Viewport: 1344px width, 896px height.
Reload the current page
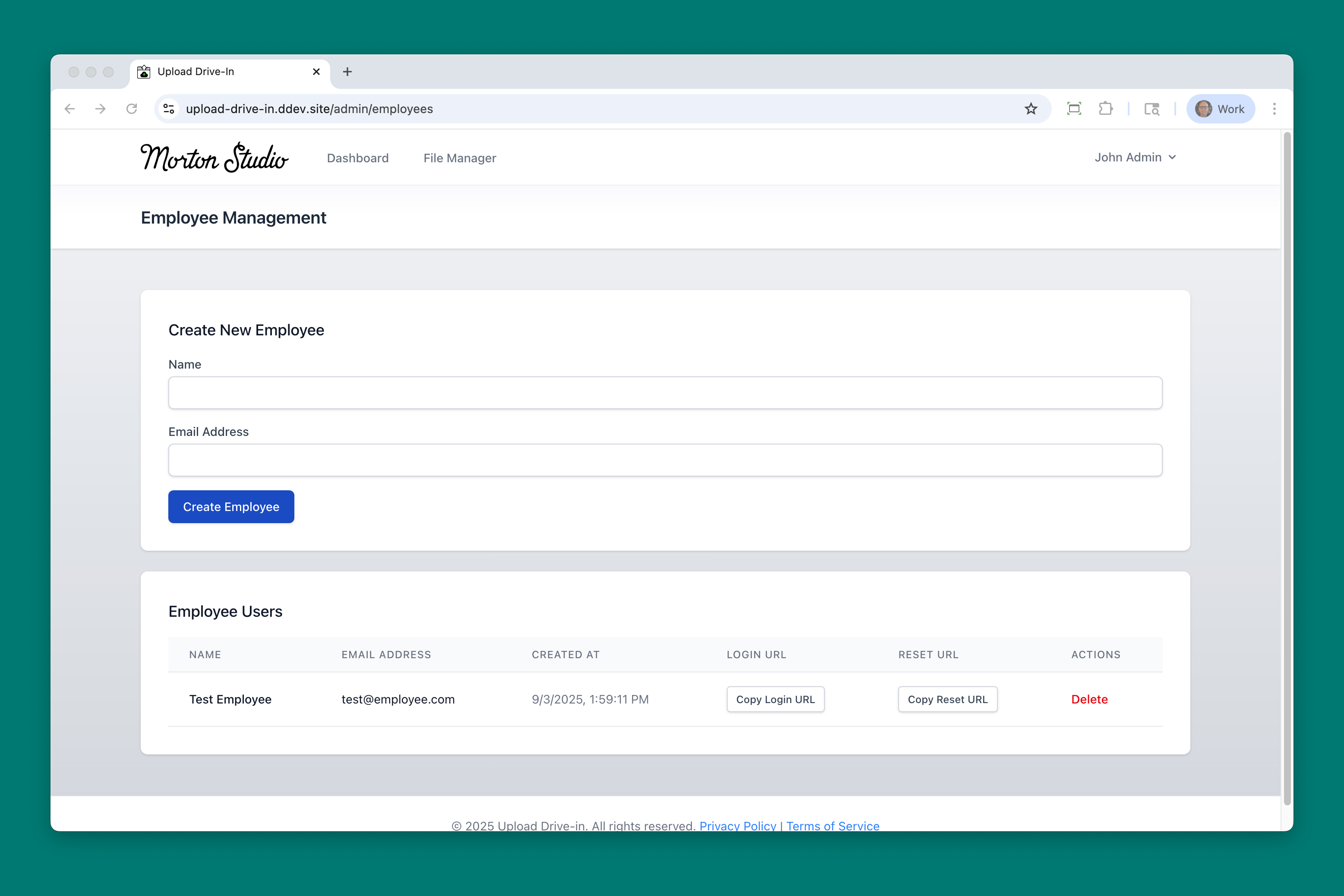[132, 109]
